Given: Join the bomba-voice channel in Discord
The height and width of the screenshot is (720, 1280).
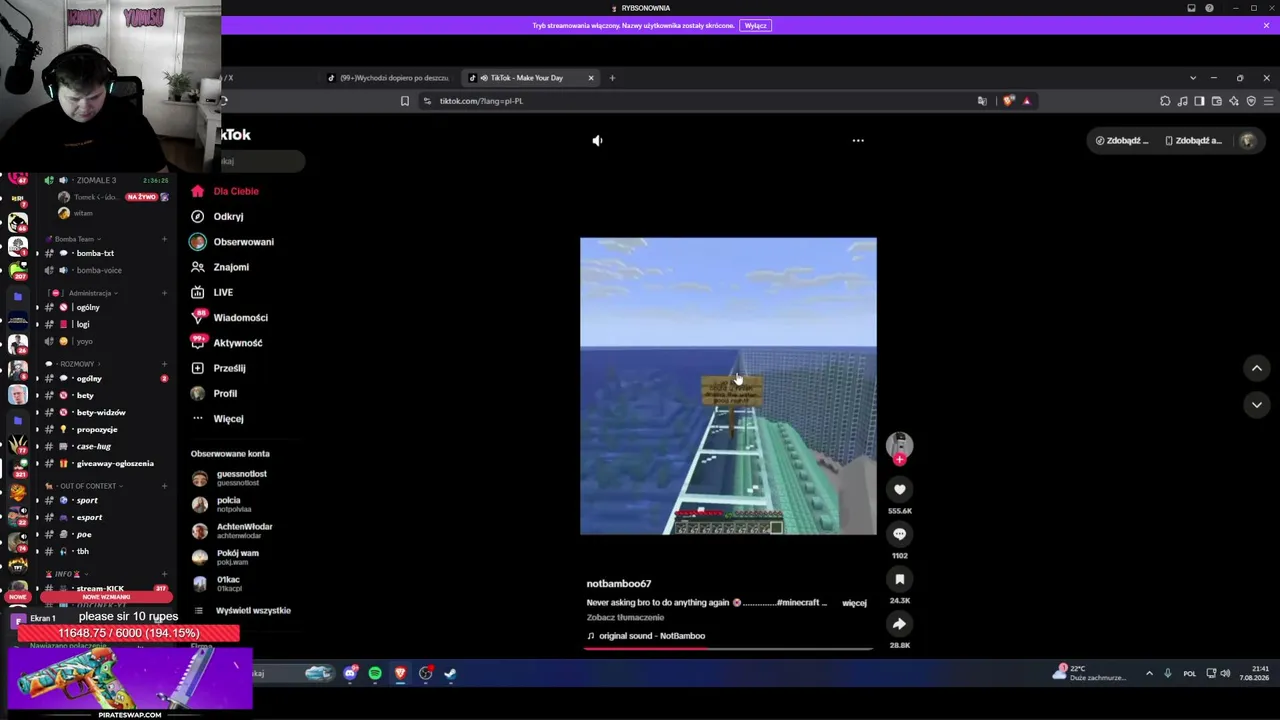Looking at the screenshot, I should [99, 271].
